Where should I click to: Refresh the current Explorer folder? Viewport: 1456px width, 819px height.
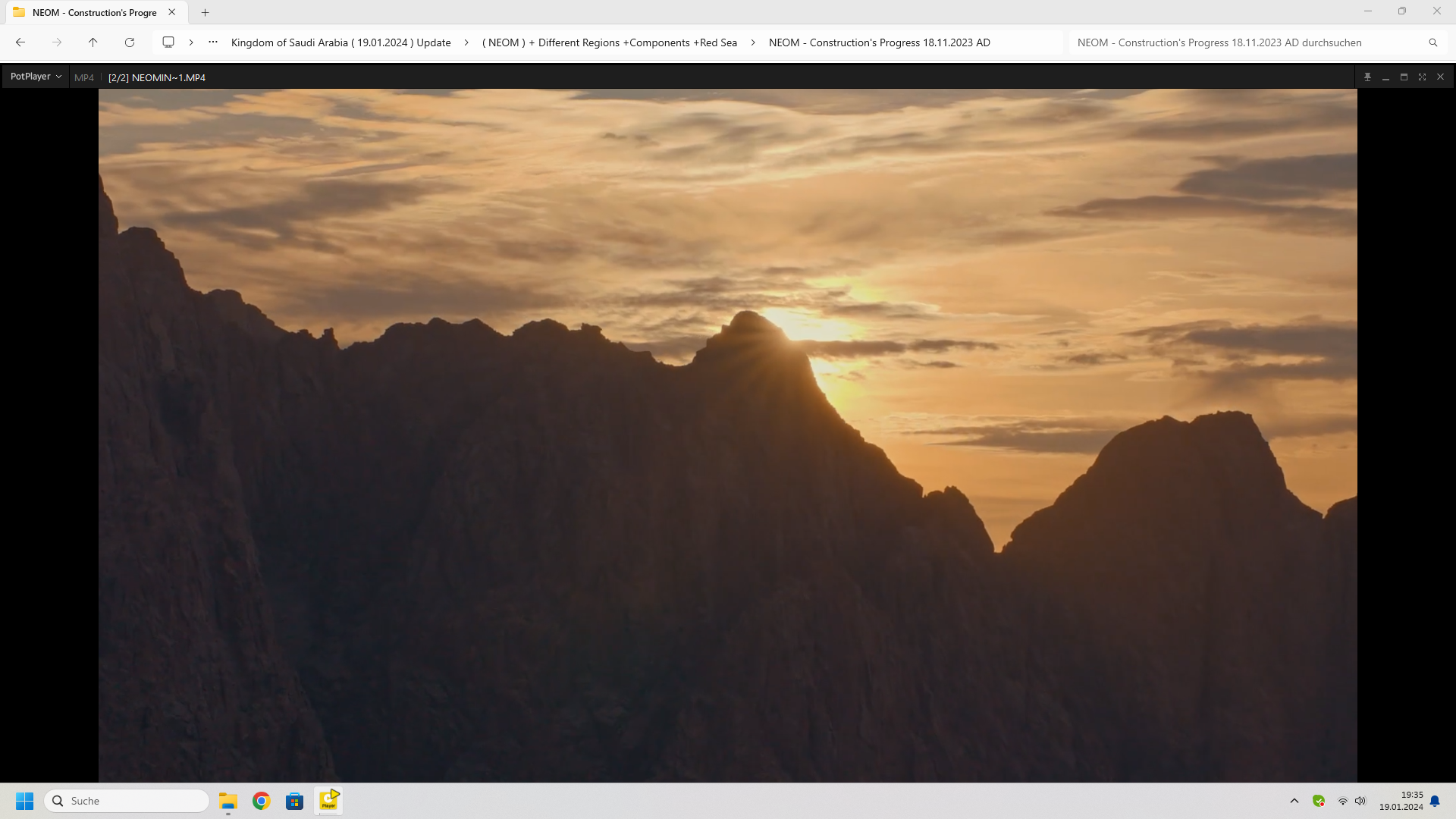(x=130, y=42)
